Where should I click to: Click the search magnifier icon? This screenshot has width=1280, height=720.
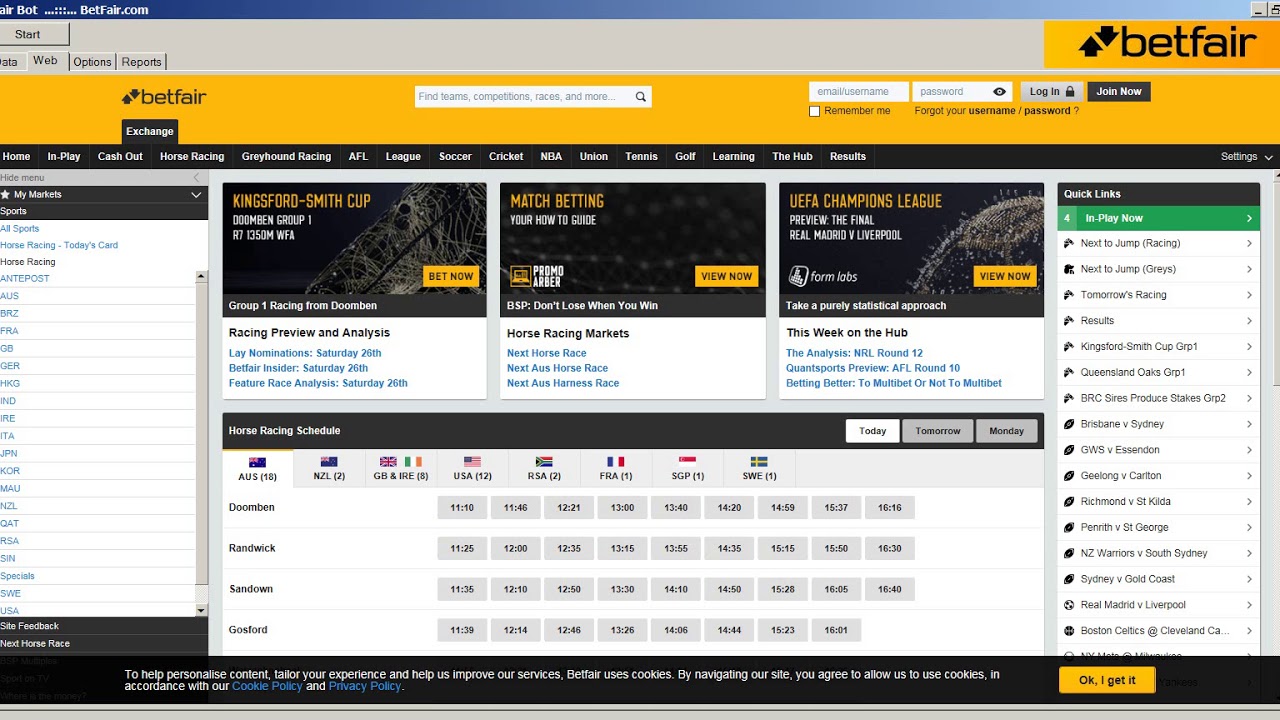[x=640, y=97]
